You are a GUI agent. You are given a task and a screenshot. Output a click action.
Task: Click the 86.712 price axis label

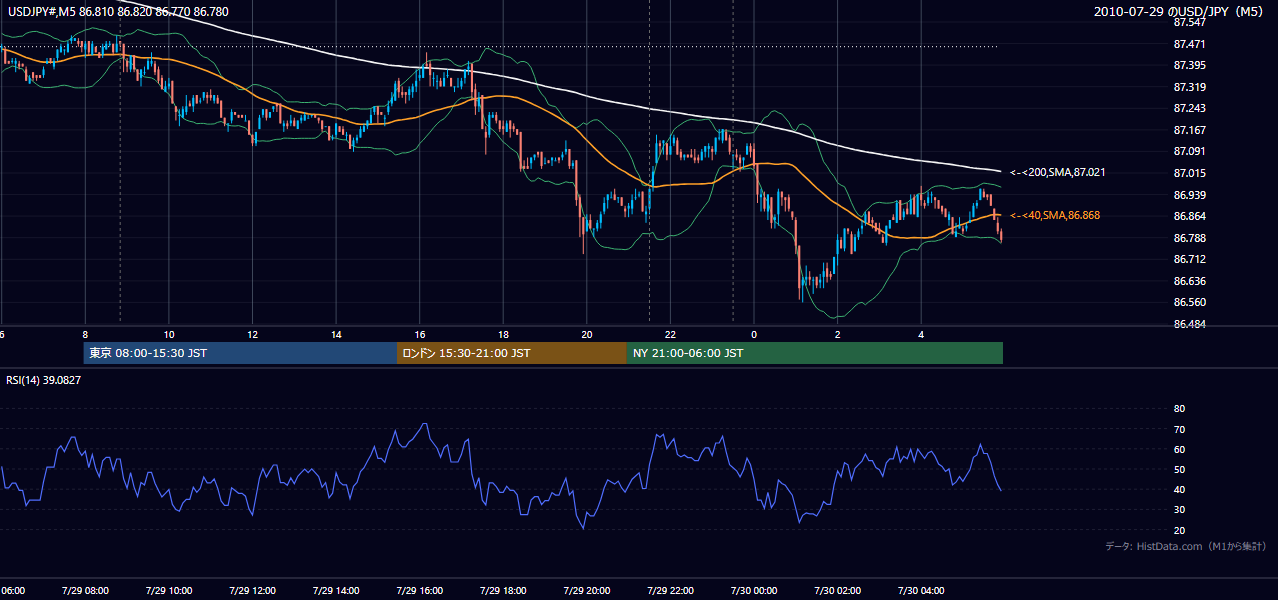[1189, 259]
